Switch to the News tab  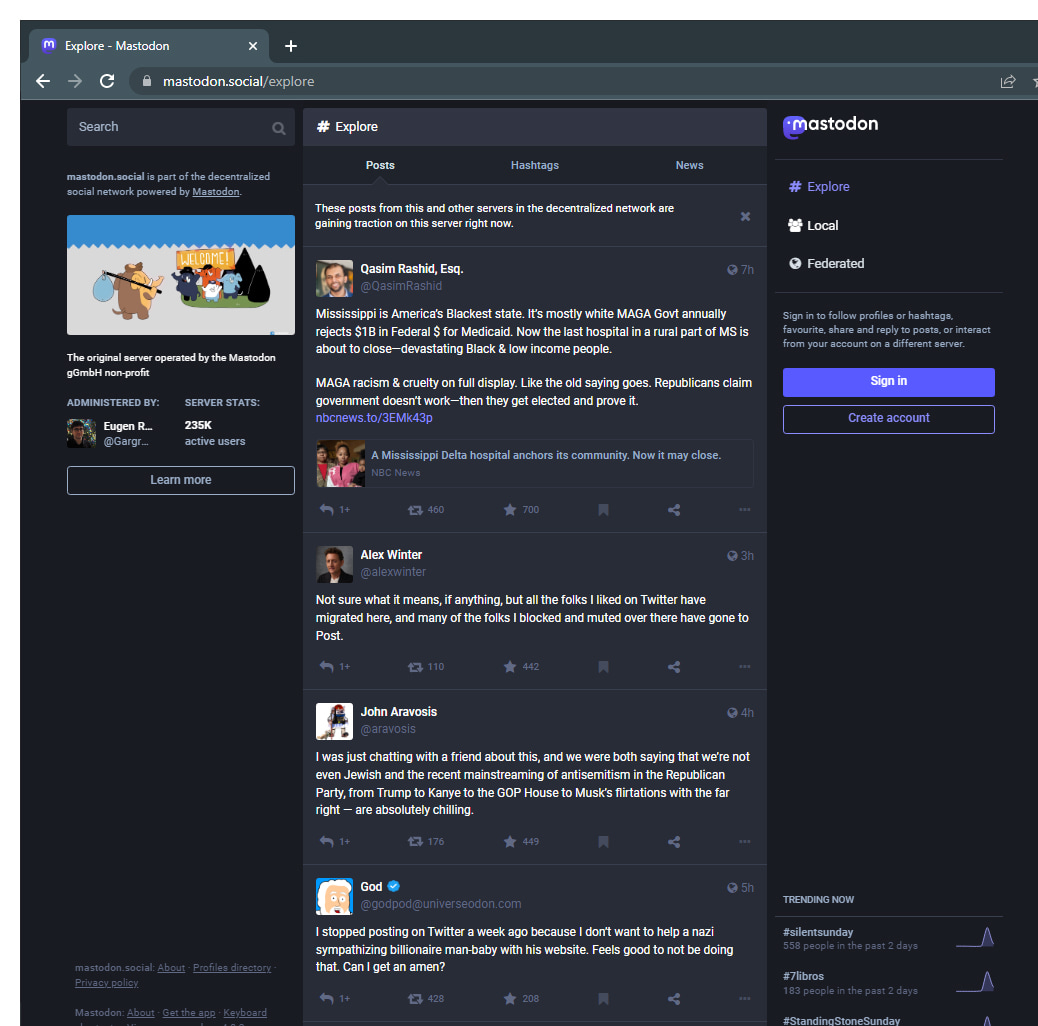[x=689, y=165]
